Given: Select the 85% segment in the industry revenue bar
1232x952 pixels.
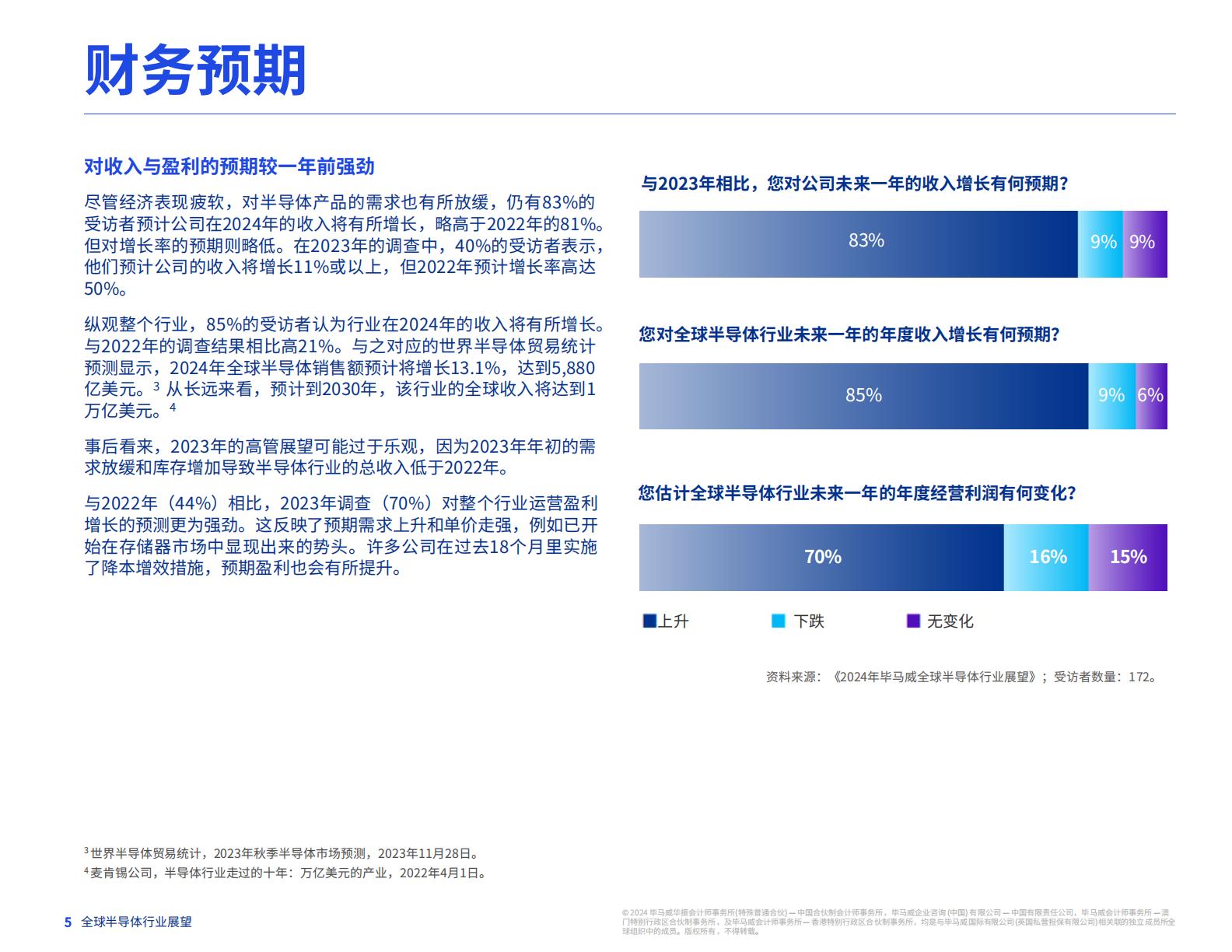Looking at the screenshot, I should (x=863, y=396).
